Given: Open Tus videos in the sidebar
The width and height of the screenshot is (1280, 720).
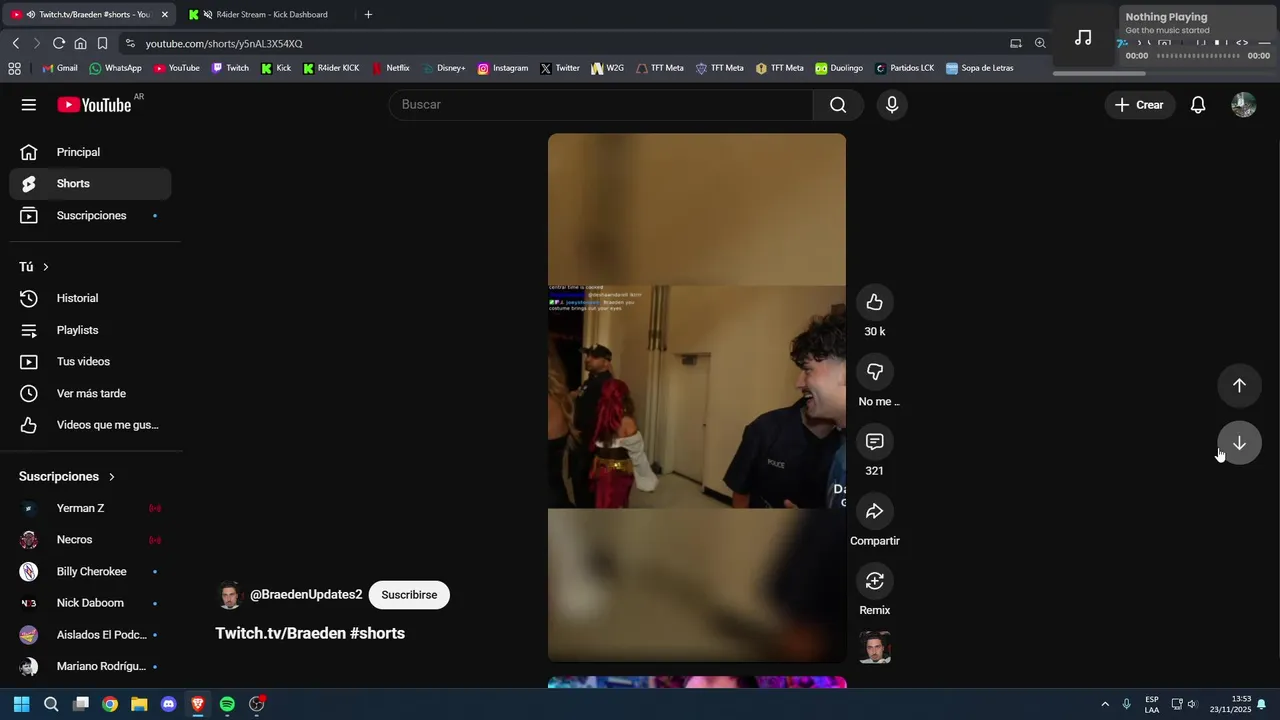Looking at the screenshot, I should click(91, 362).
